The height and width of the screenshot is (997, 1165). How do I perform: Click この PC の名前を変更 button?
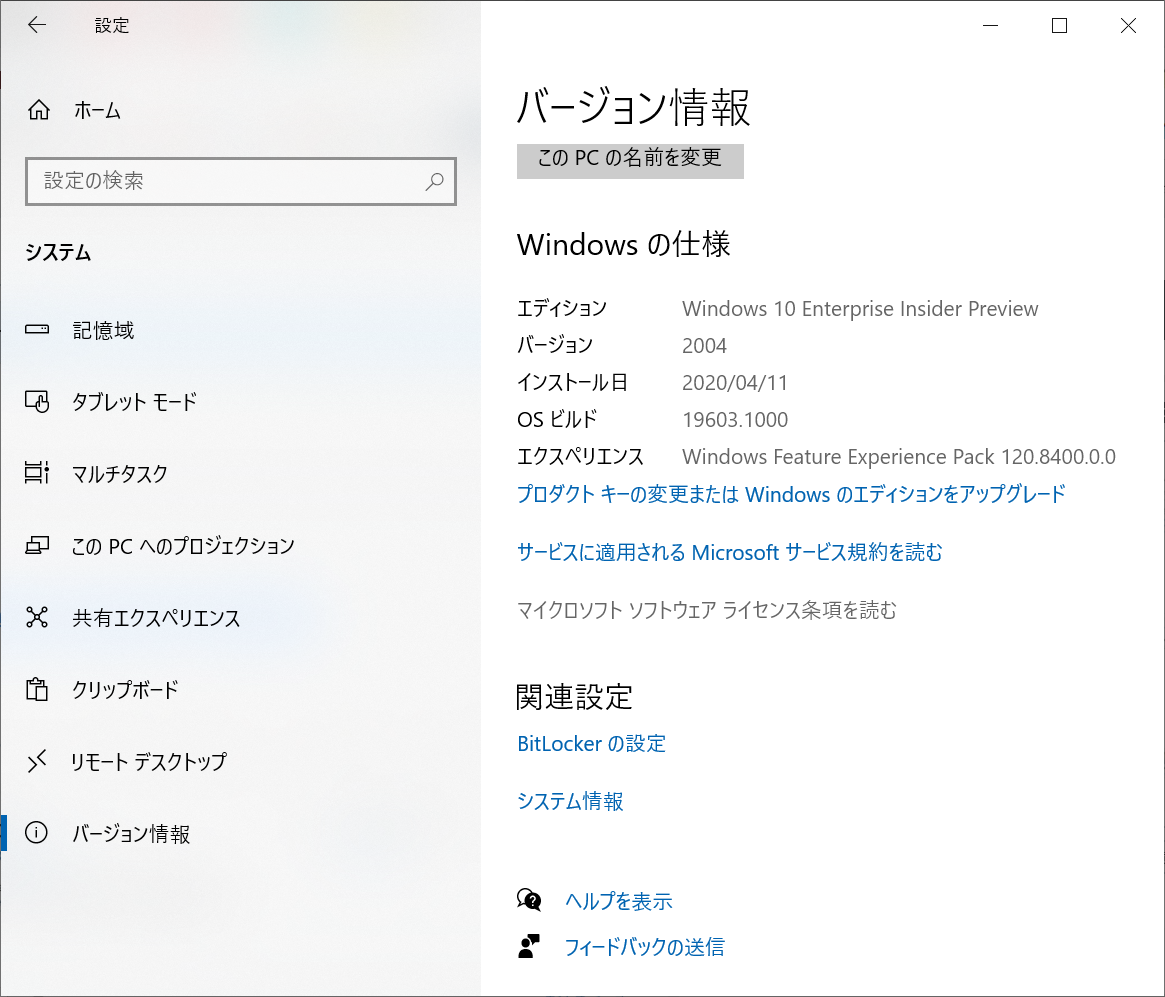point(630,160)
